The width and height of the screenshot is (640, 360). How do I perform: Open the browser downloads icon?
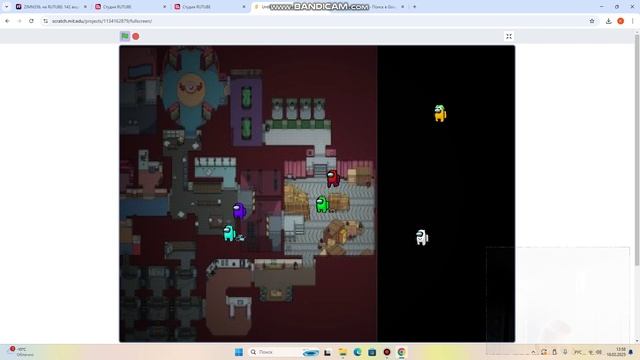click(x=609, y=21)
